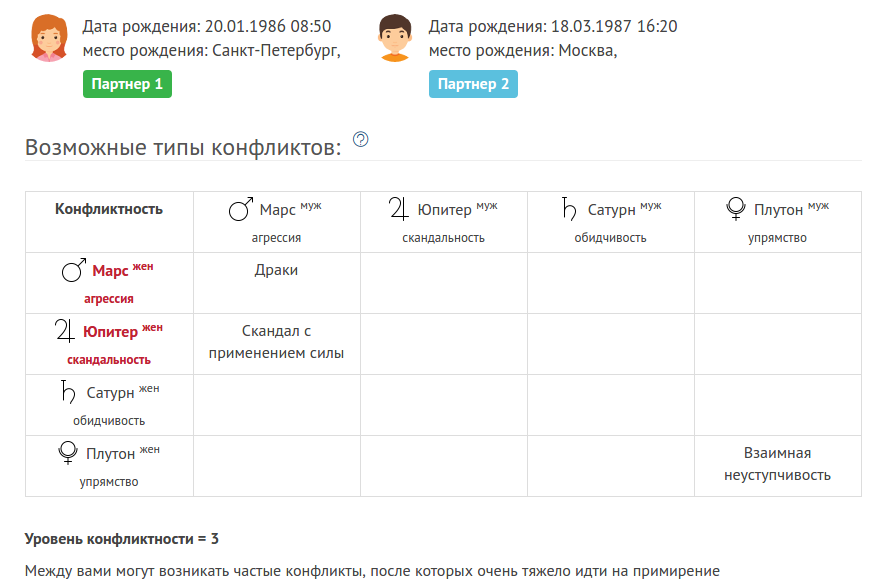Click the male partner avatar icon
The width and height of the screenshot is (888, 583).
pos(395,38)
